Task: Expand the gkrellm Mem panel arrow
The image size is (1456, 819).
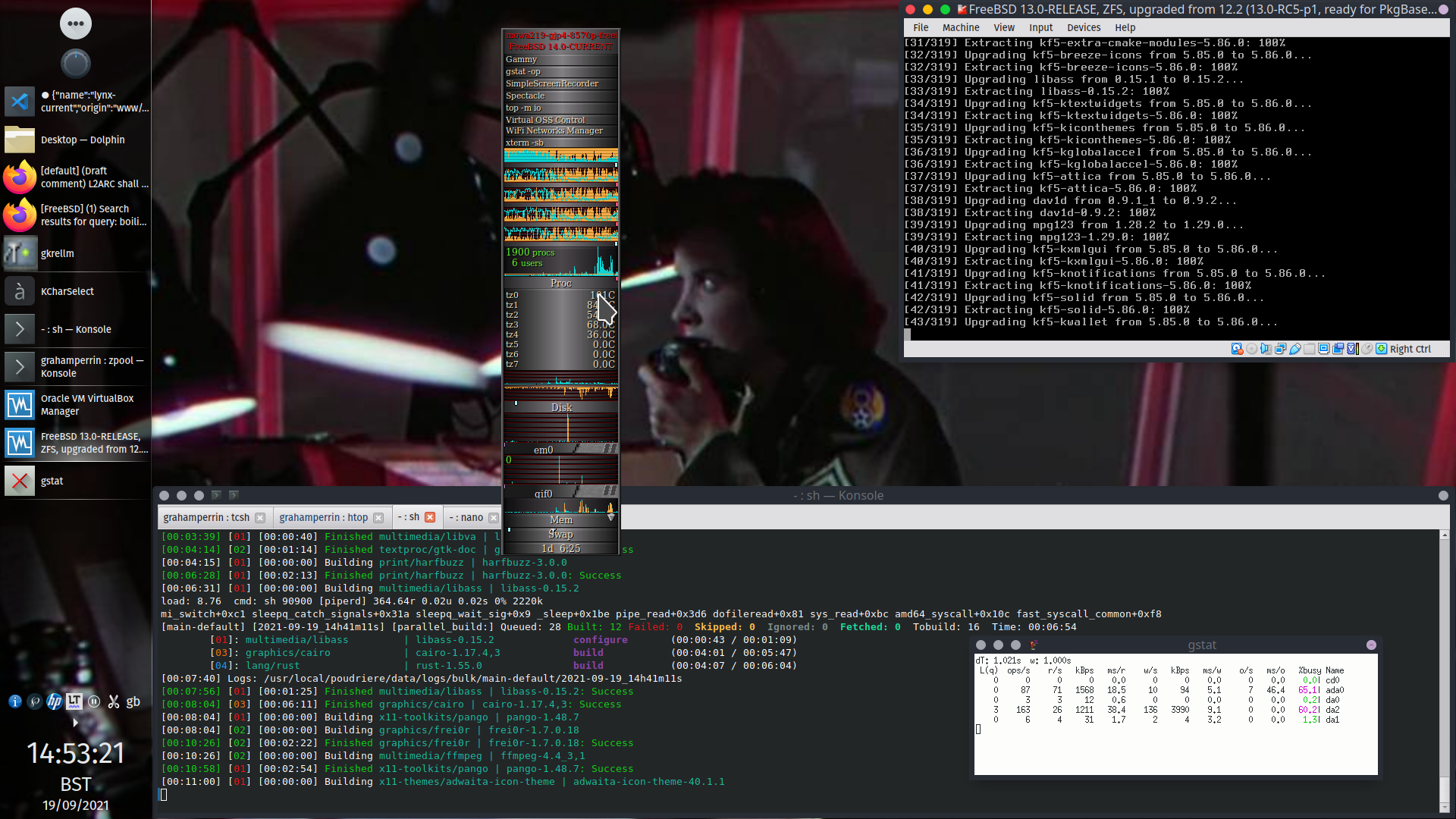Action: coord(611,517)
